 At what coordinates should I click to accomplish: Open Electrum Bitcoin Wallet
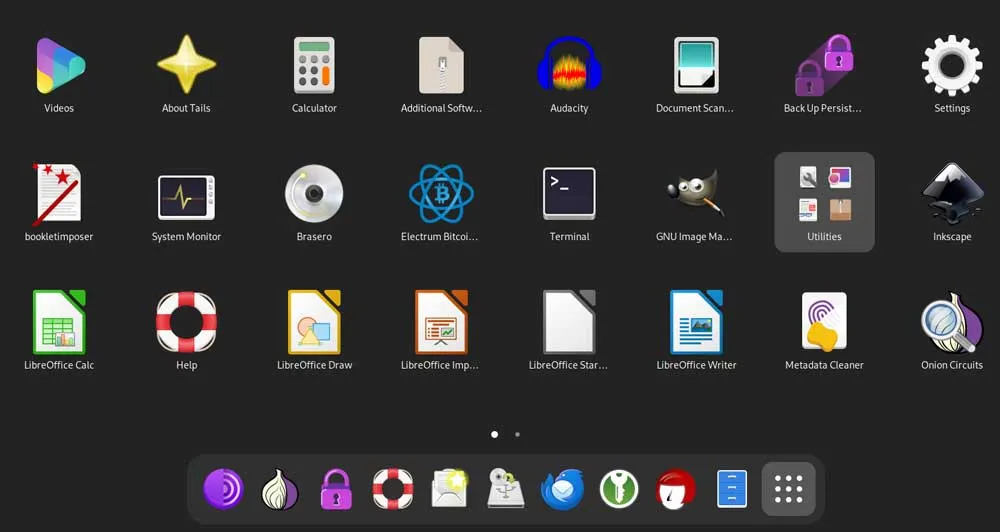pyautogui.click(x=441, y=194)
